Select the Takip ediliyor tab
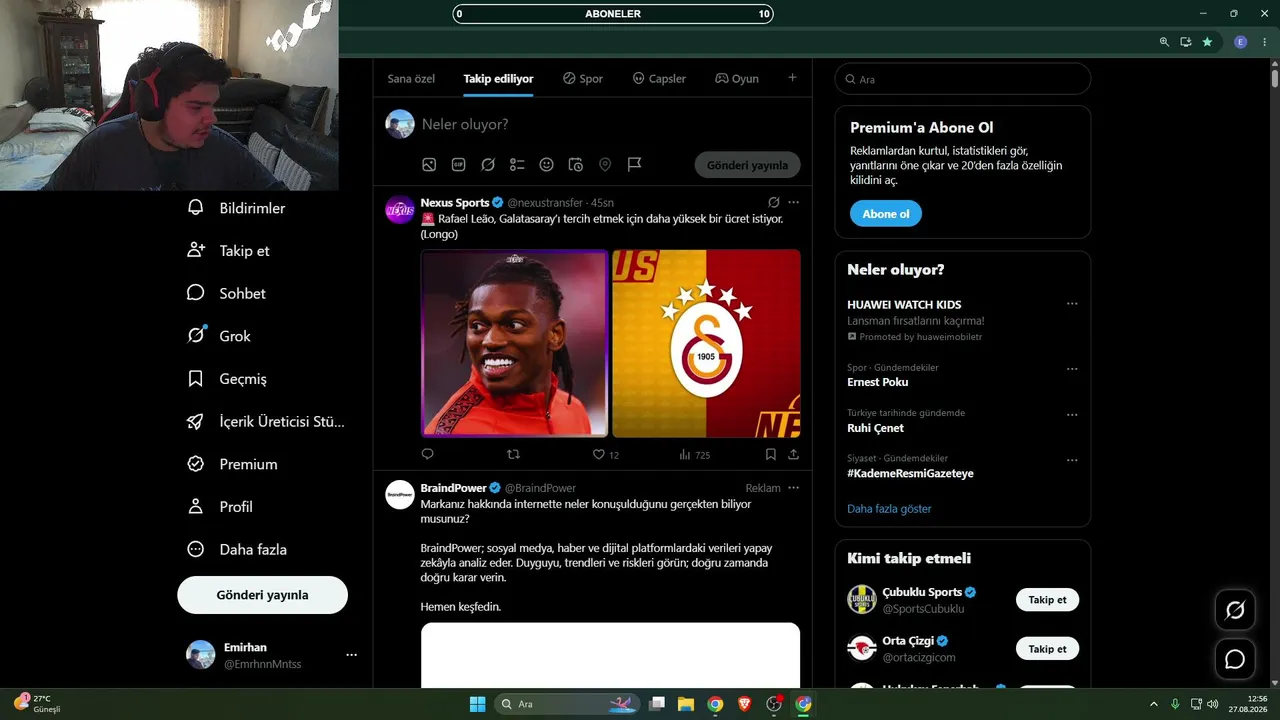Image resolution: width=1280 pixels, height=720 pixels. pos(498,79)
